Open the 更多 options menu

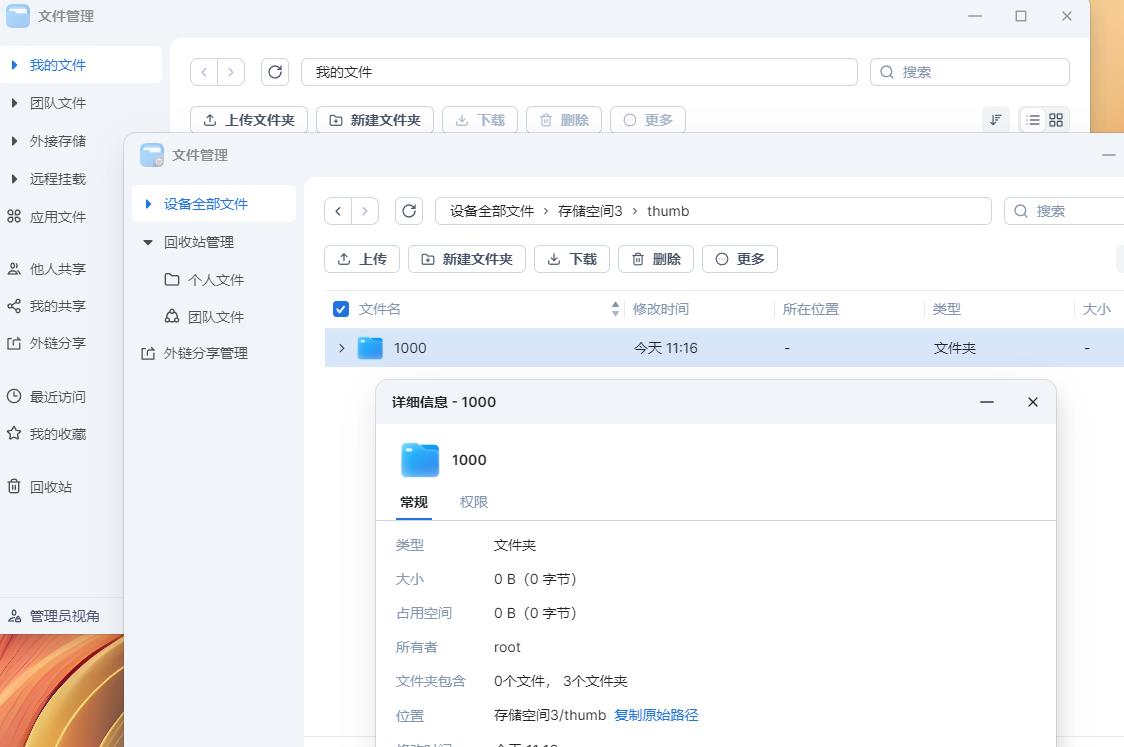point(740,258)
